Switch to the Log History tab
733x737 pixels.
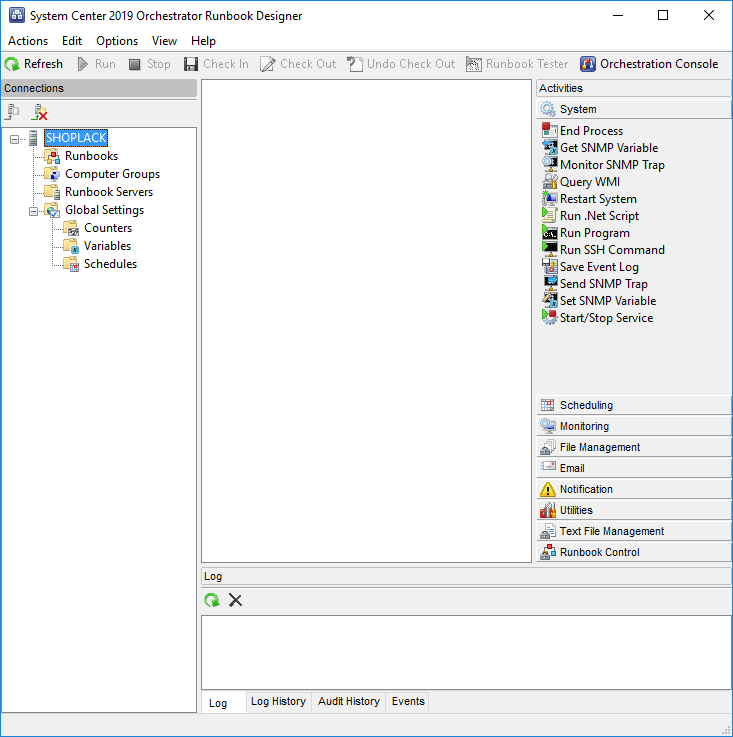click(278, 701)
